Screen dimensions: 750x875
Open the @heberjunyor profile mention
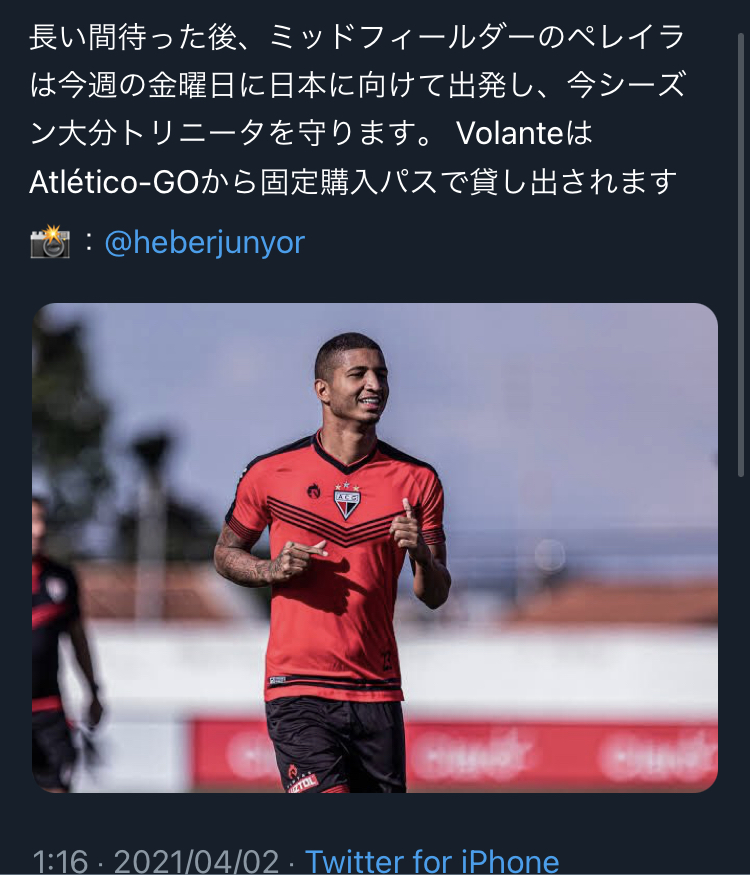point(204,243)
